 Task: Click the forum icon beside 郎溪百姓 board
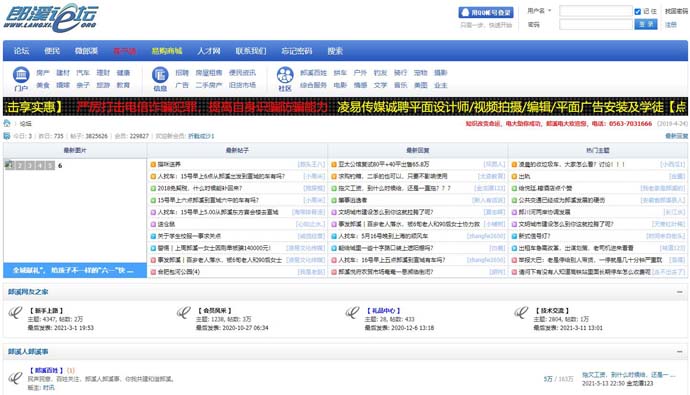click(16, 378)
